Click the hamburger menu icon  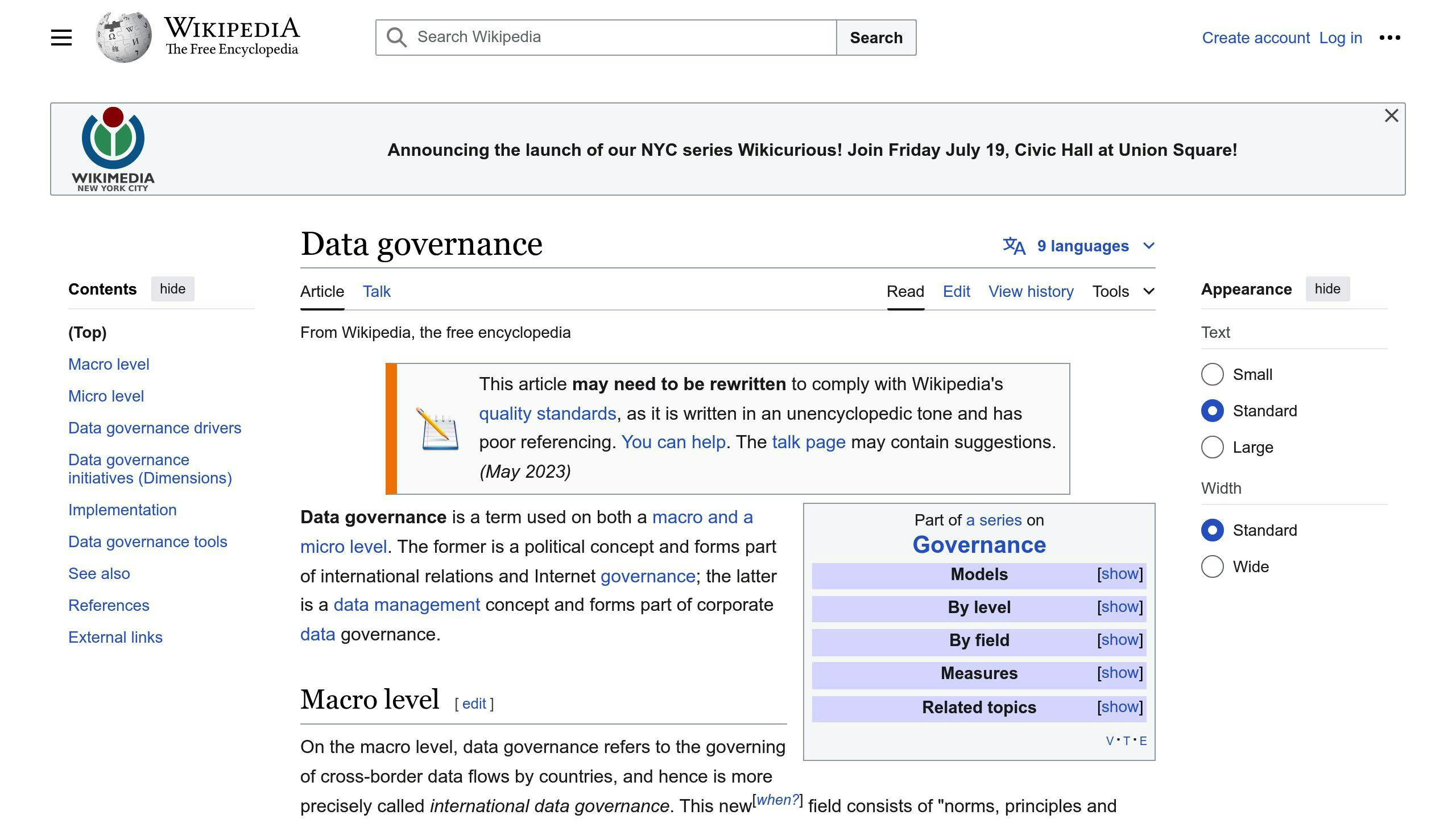(62, 37)
